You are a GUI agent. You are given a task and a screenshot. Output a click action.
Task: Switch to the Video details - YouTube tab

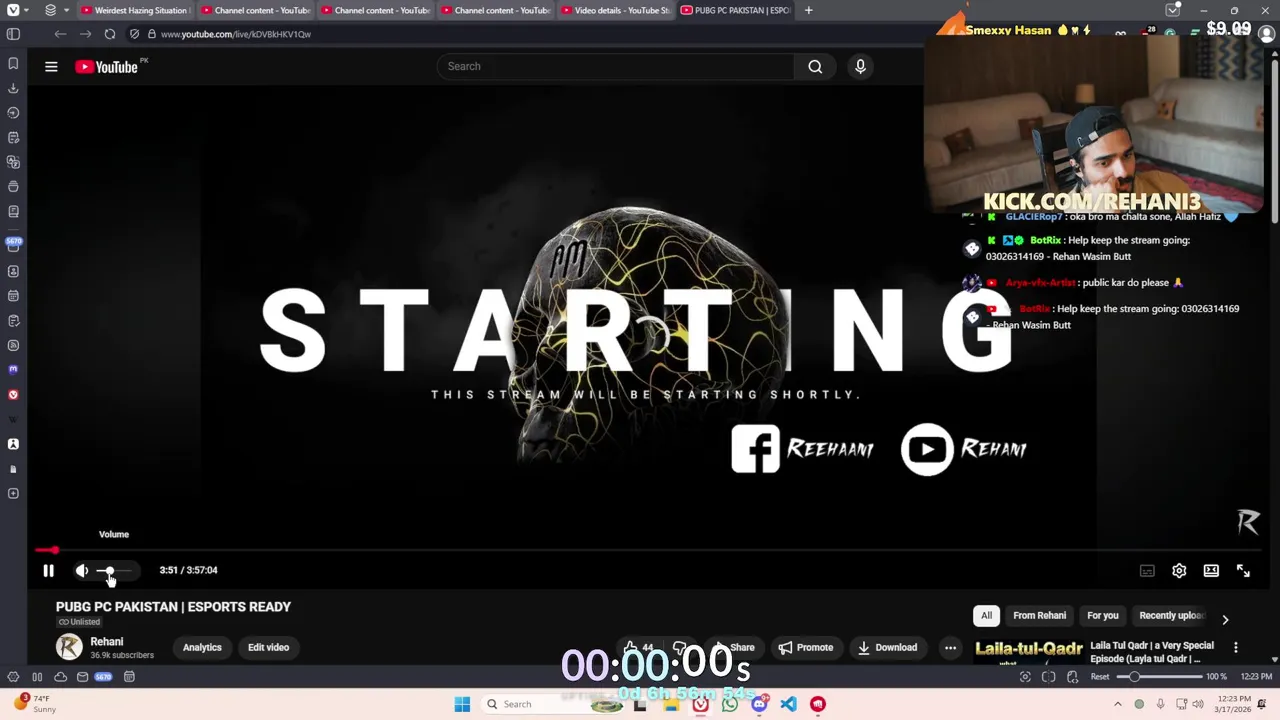click(615, 10)
